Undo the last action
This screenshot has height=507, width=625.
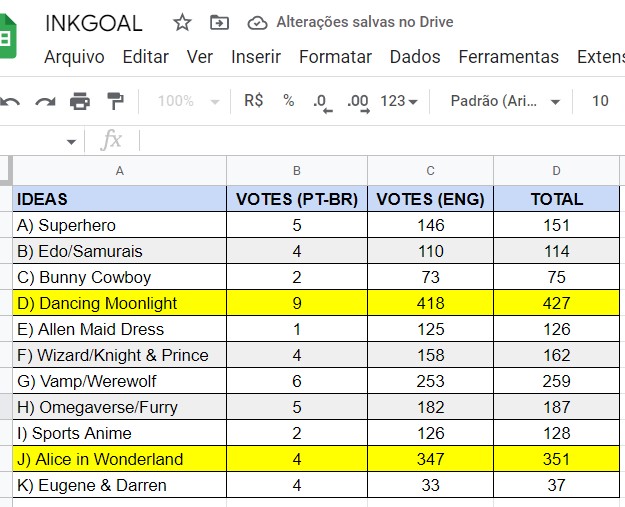click(10, 101)
